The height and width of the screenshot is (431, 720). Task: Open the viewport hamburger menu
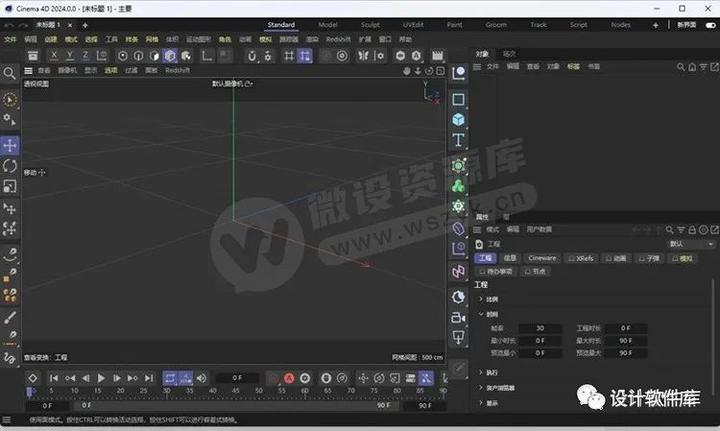(28, 70)
